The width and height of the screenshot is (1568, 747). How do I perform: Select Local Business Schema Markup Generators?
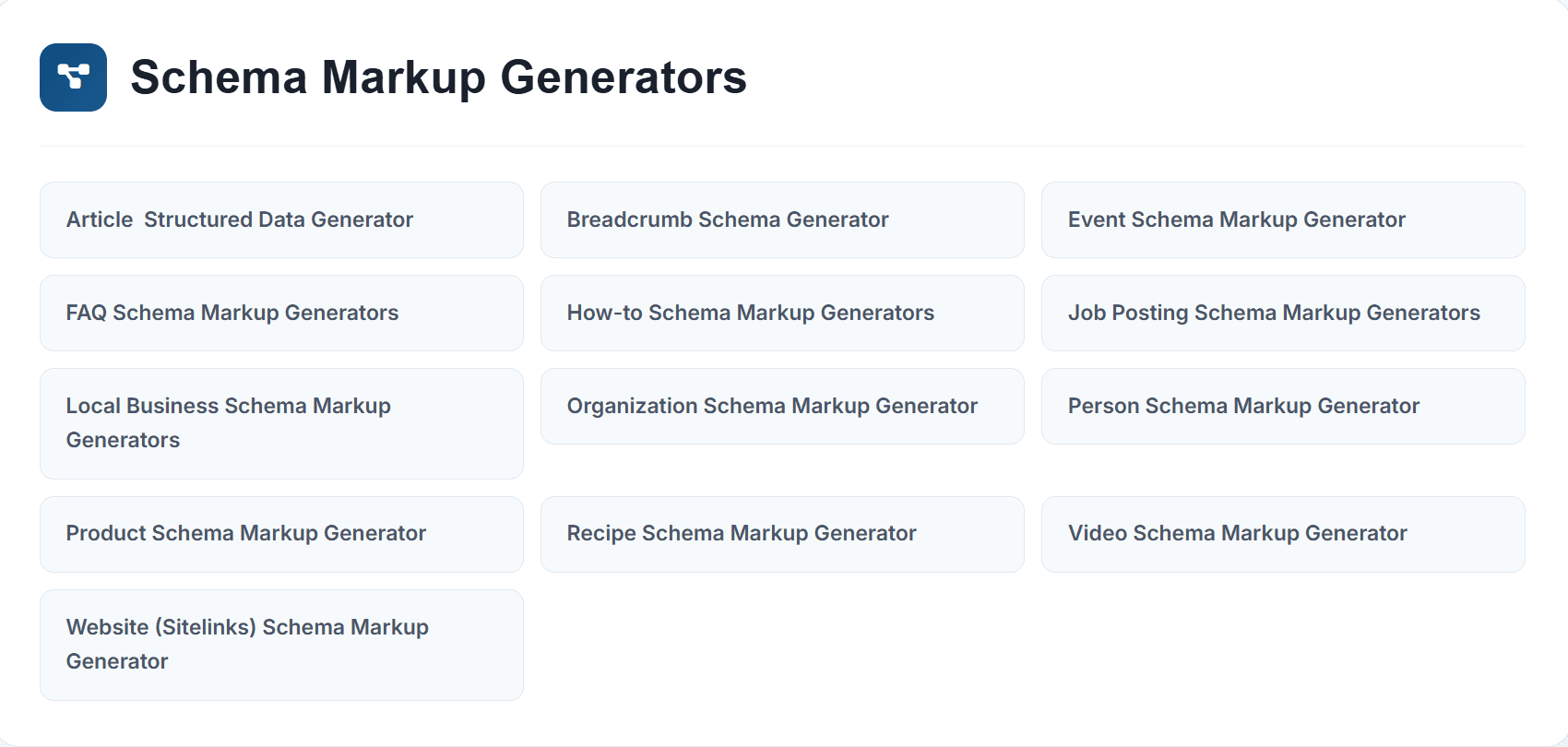click(281, 423)
